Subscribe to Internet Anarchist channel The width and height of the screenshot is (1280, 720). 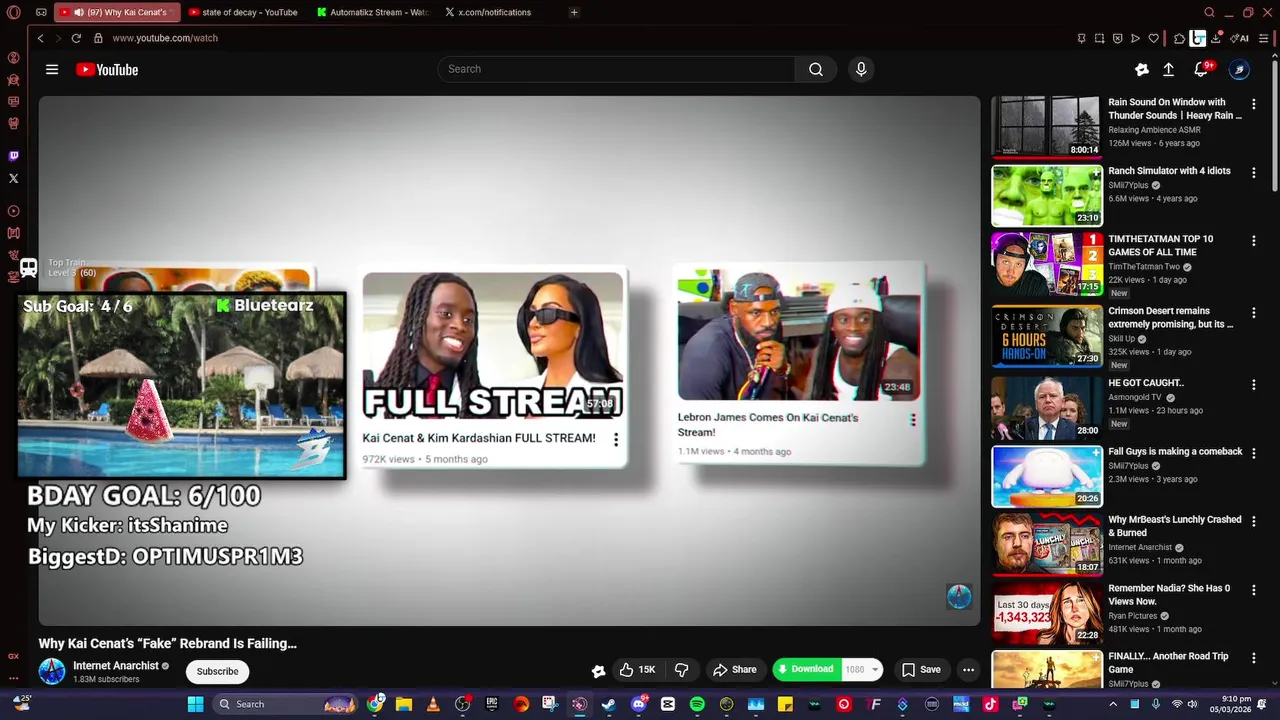[217, 671]
